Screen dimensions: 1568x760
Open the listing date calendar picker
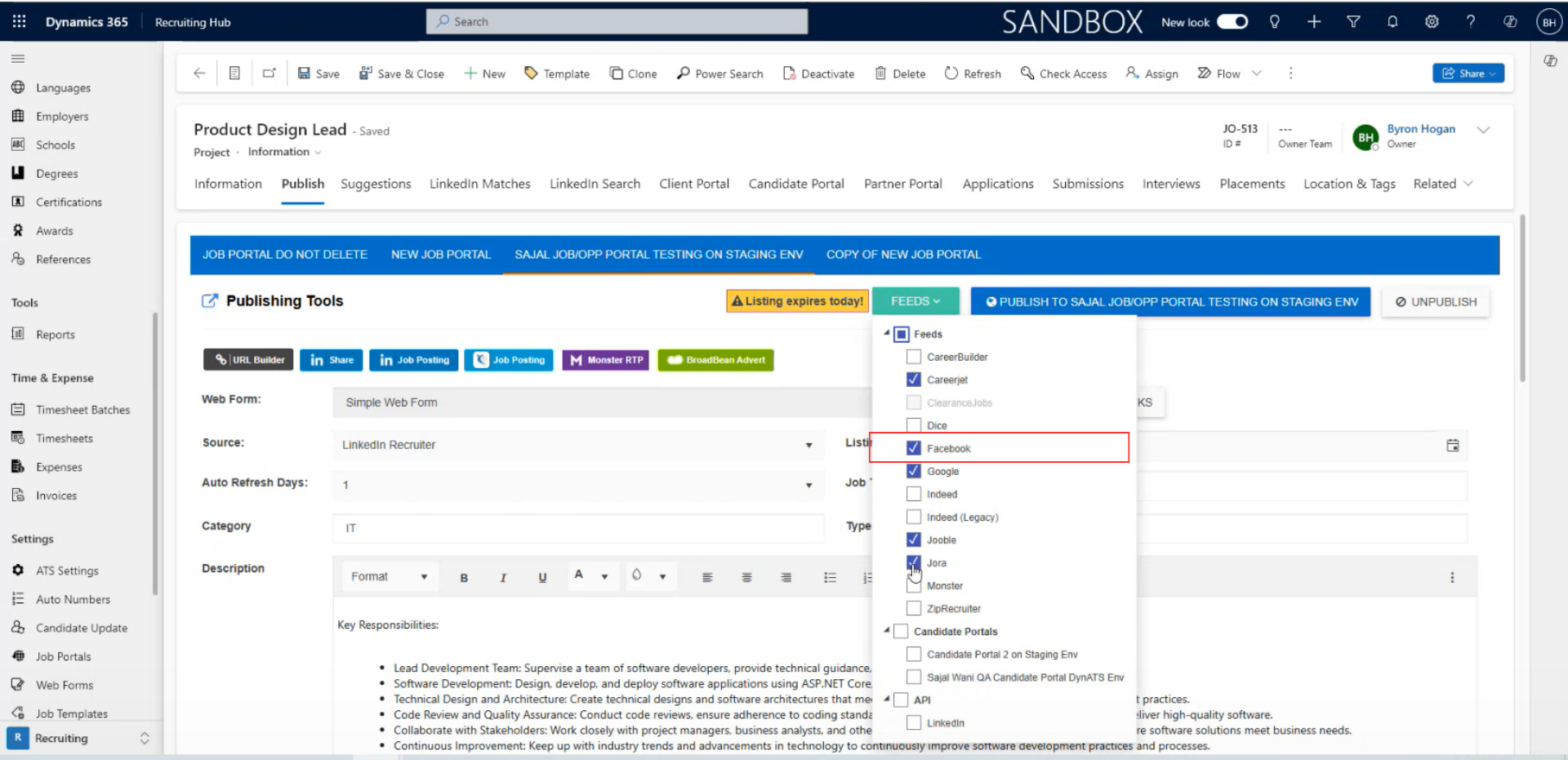click(x=1453, y=446)
